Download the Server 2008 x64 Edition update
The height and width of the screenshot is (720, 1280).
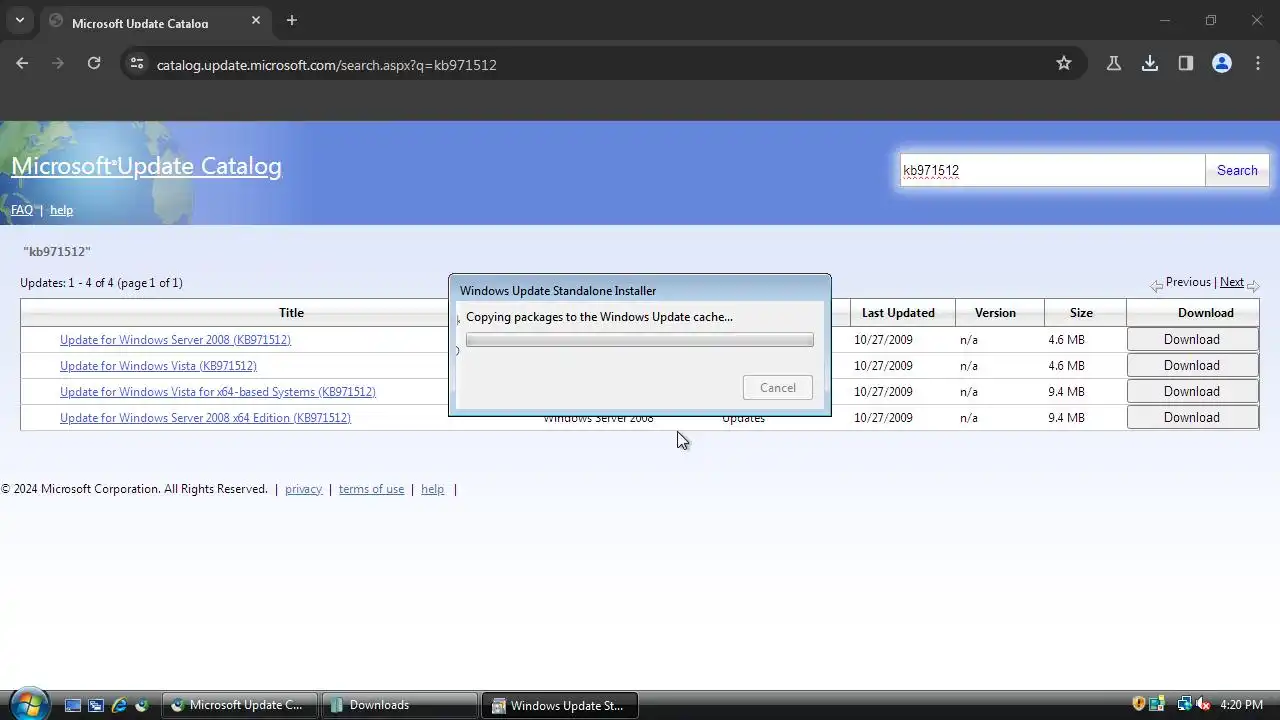click(x=1192, y=418)
